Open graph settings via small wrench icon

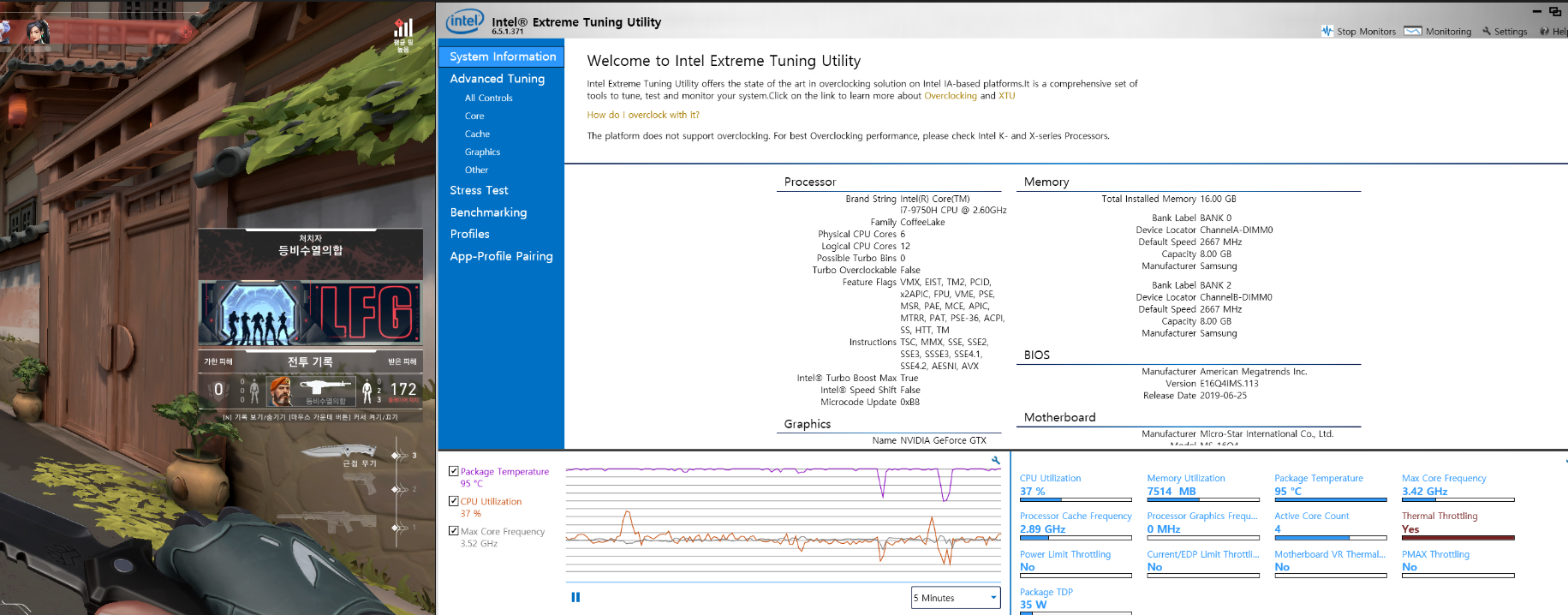point(995,461)
